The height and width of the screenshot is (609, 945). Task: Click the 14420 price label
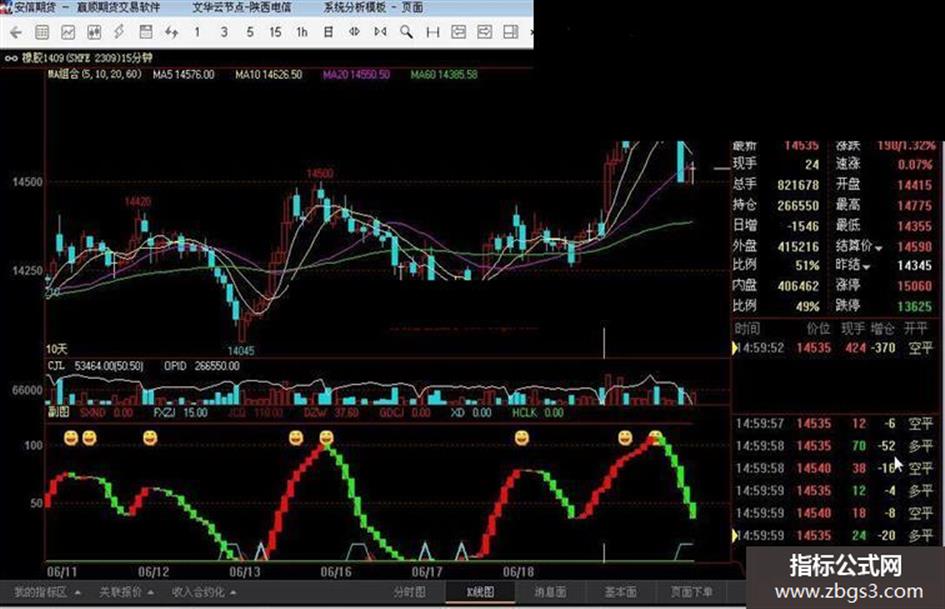coord(137,201)
